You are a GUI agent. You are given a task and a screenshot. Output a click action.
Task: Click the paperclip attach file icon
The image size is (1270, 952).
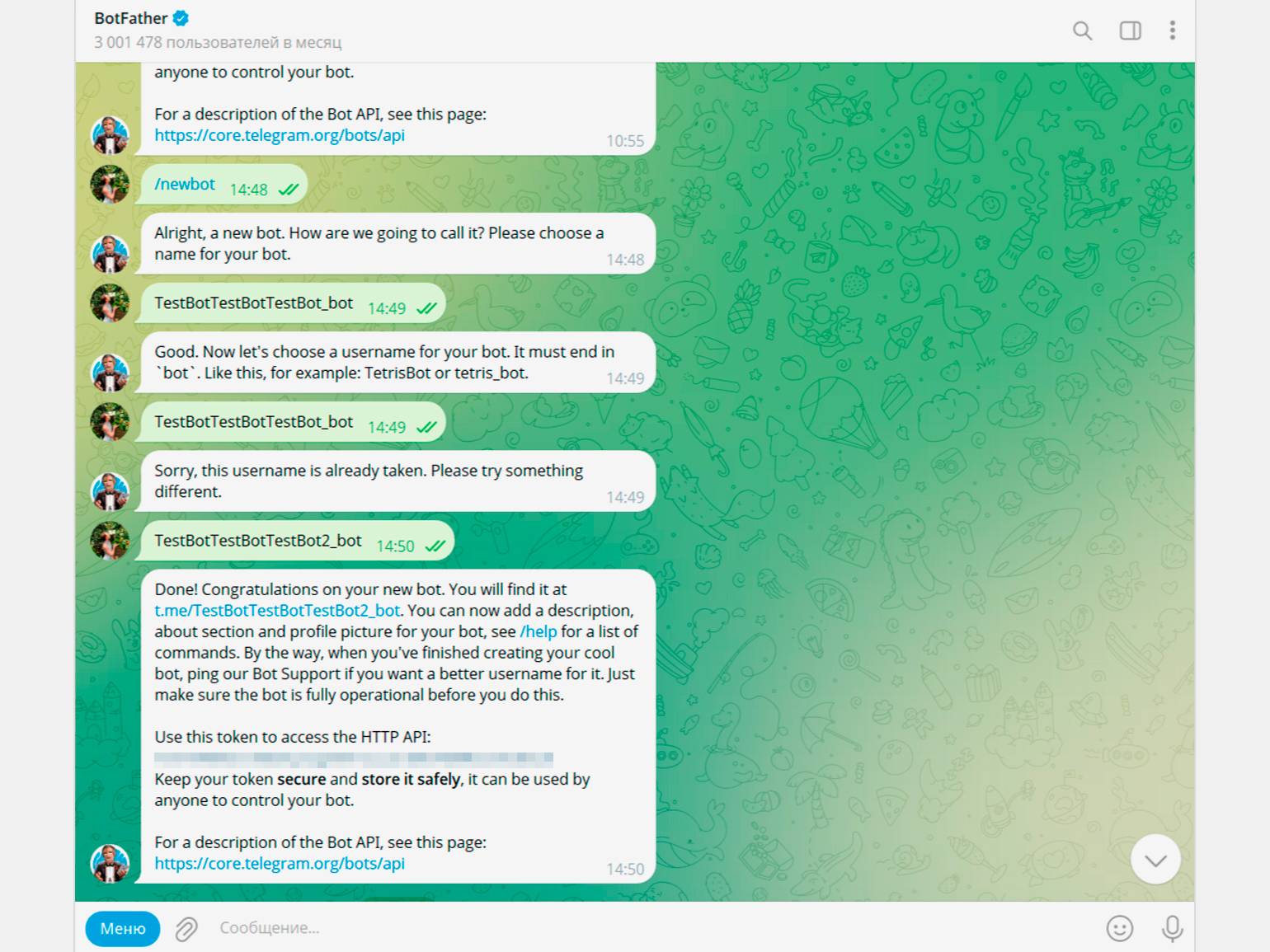[x=186, y=929]
